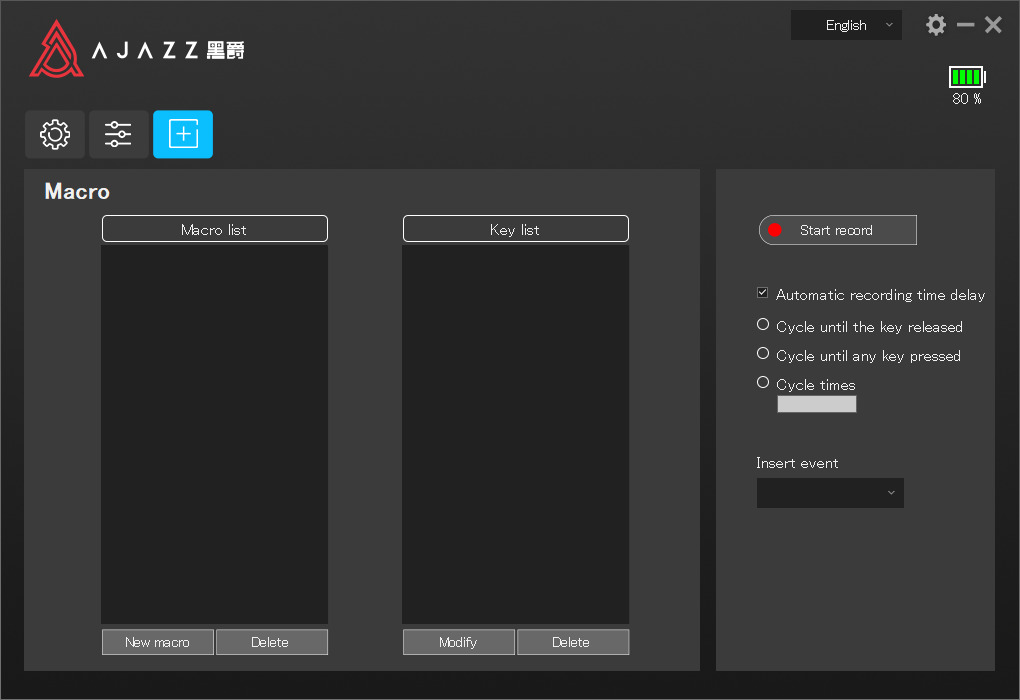Modify the selected key entry
This screenshot has width=1020, height=700.
(x=459, y=642)
